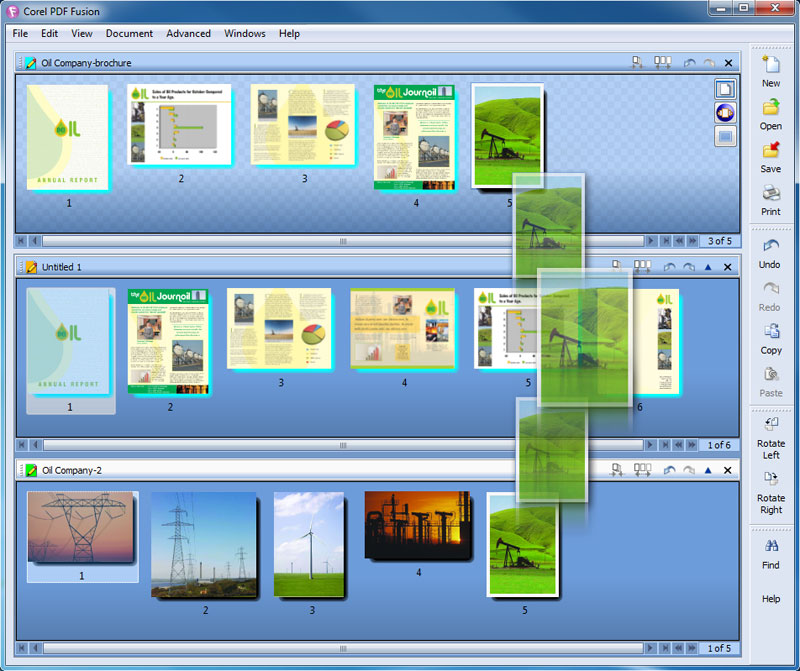This screenshot has width=800, height=671.
Task: Click the Save icon in sidebar
Action: tap(770, 152)
